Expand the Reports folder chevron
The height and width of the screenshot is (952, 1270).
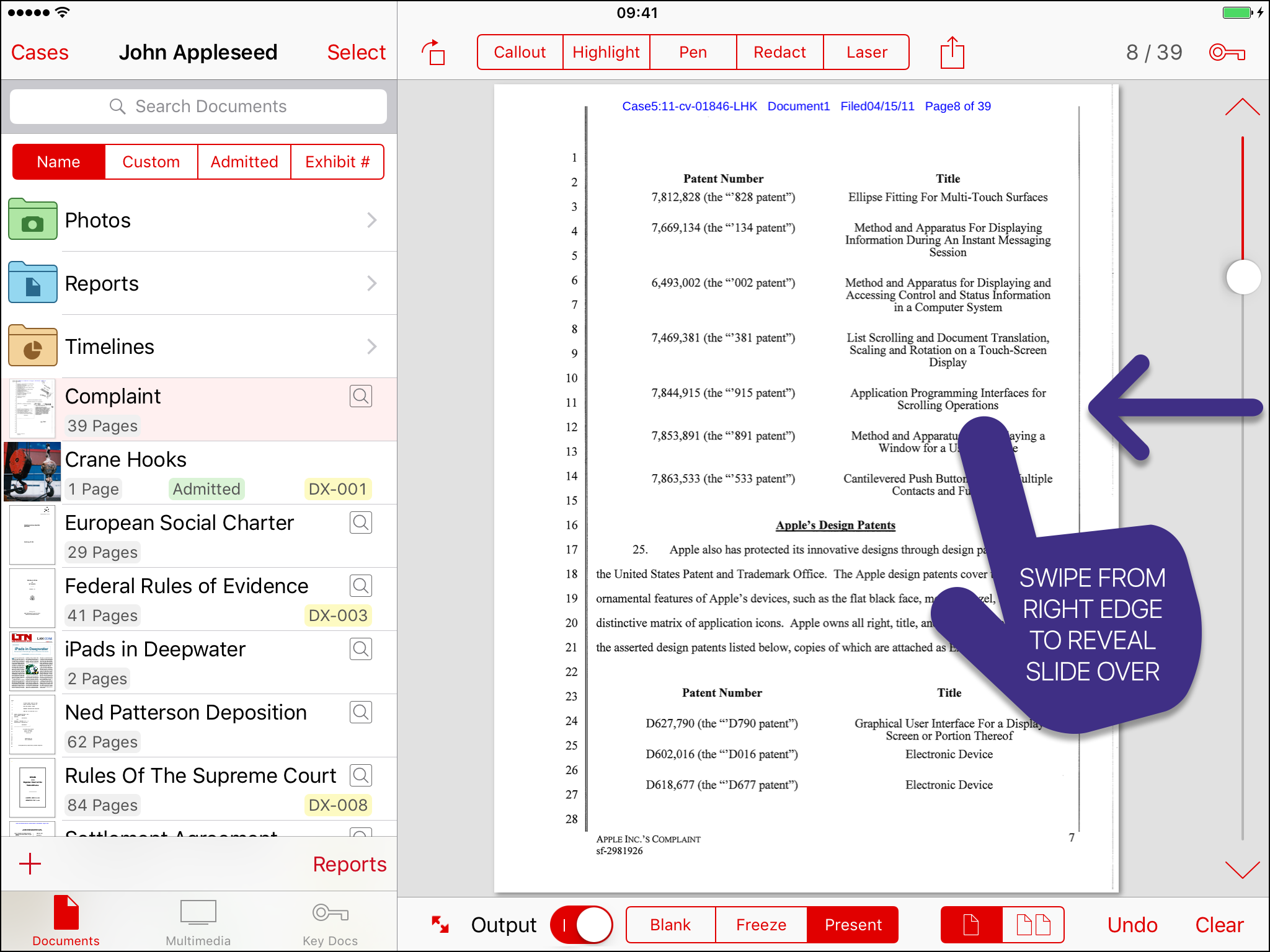[371, 283]
